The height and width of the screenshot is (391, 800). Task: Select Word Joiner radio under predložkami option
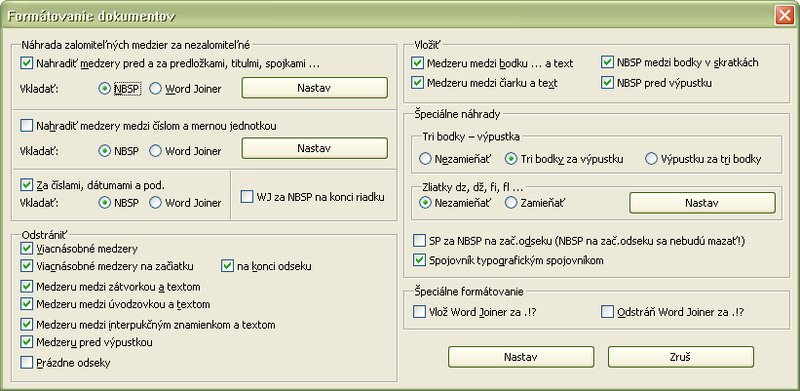155,88
